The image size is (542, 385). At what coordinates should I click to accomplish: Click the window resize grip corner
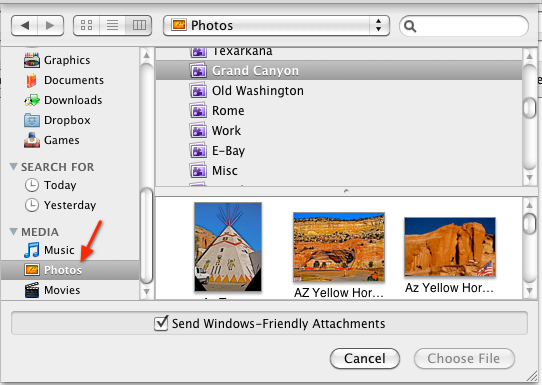coord(532,375)
